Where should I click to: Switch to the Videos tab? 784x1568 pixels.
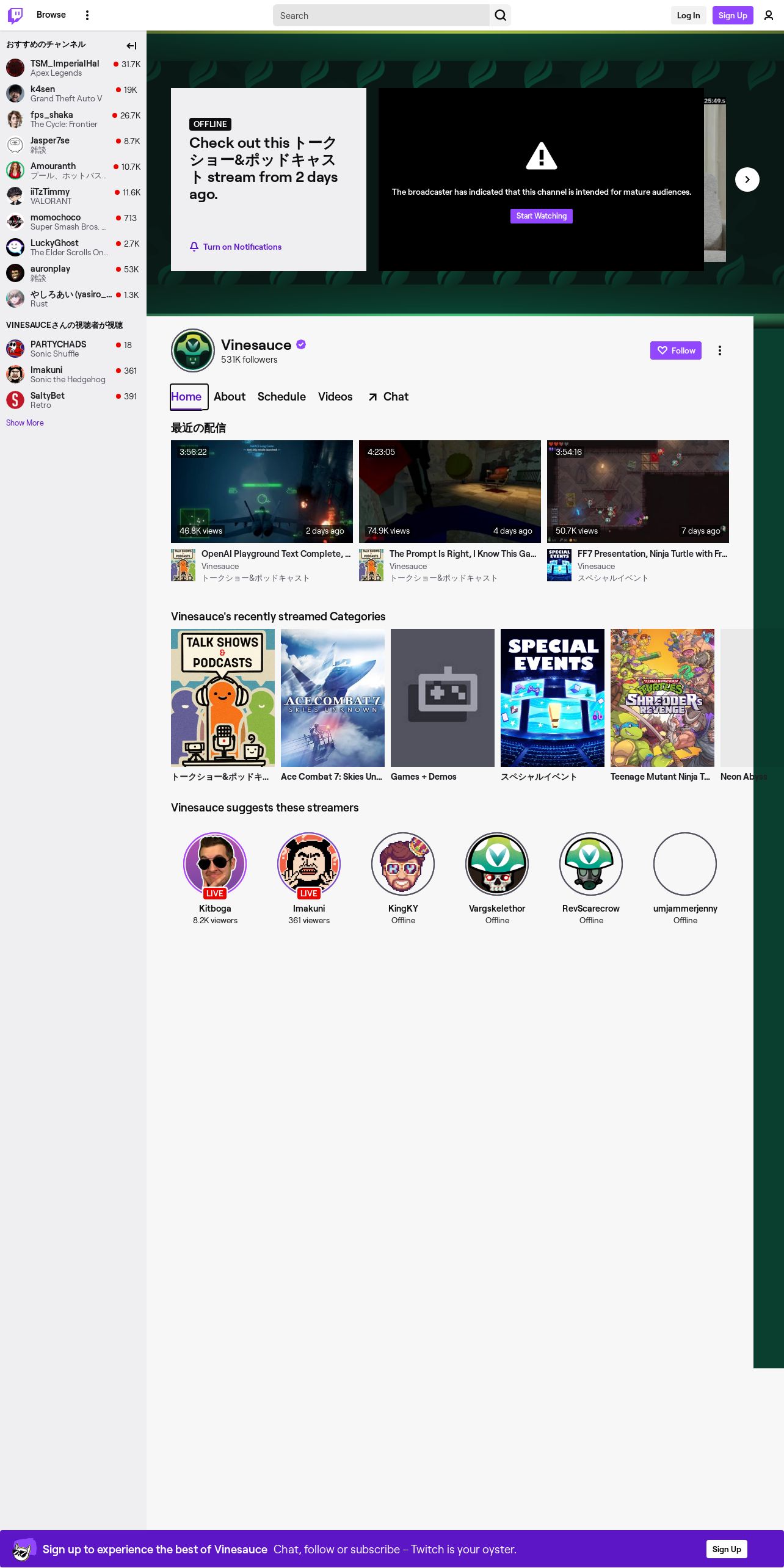click(335, 397)
